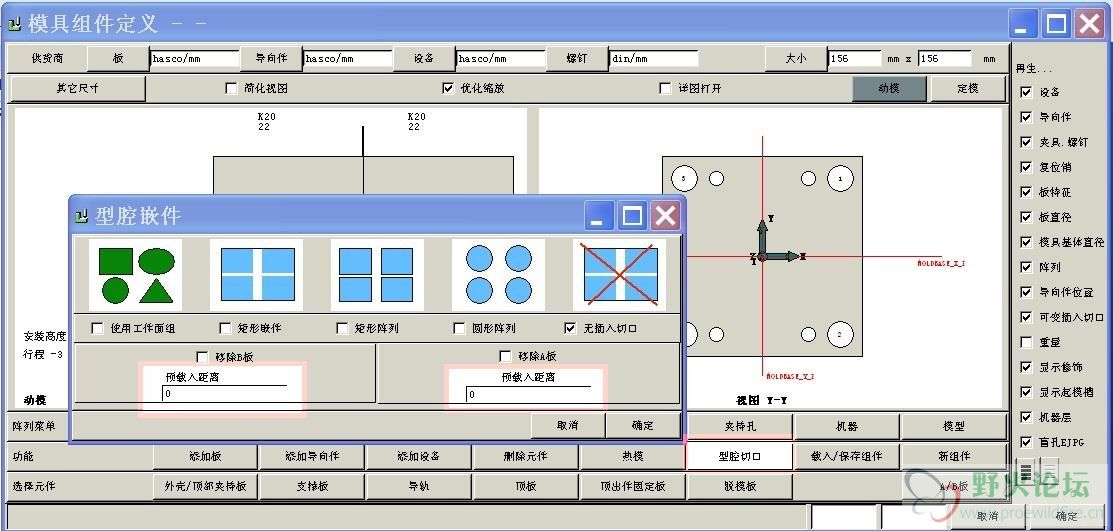
Task: Click B-plate 预载入距离 input field
Action: 224,394
